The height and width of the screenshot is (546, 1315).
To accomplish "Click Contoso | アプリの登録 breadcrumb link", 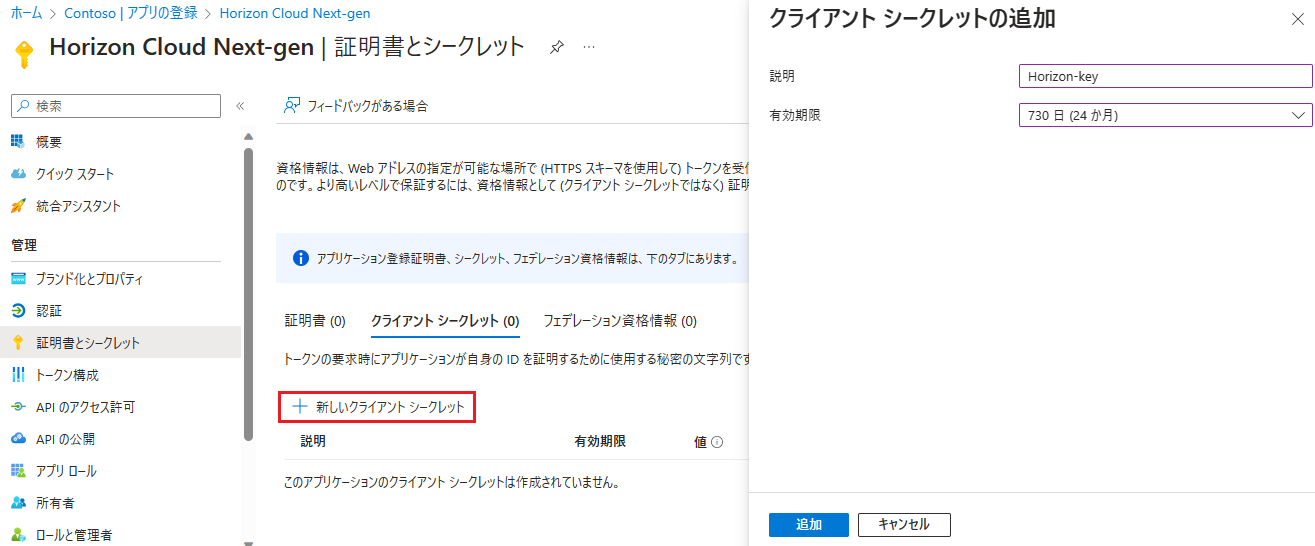I will point(131,13).
